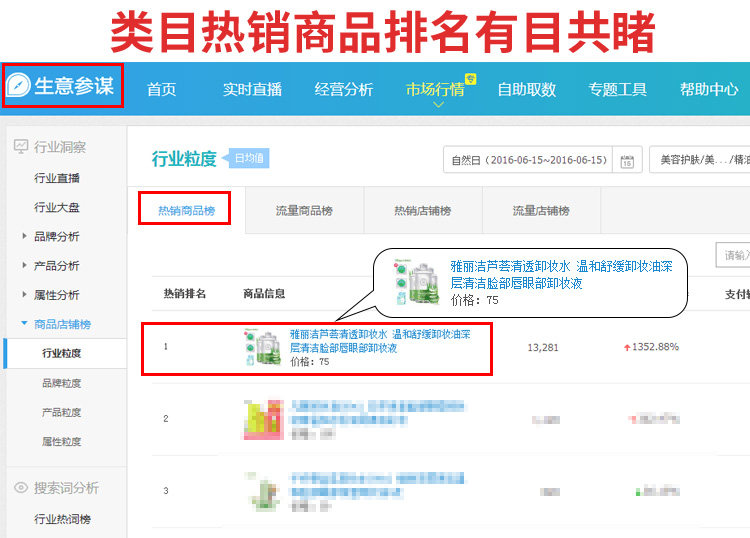Click the 日均值 tag beside 行业粒度
This screenshot has width=750, height=538.
[249, 158]
